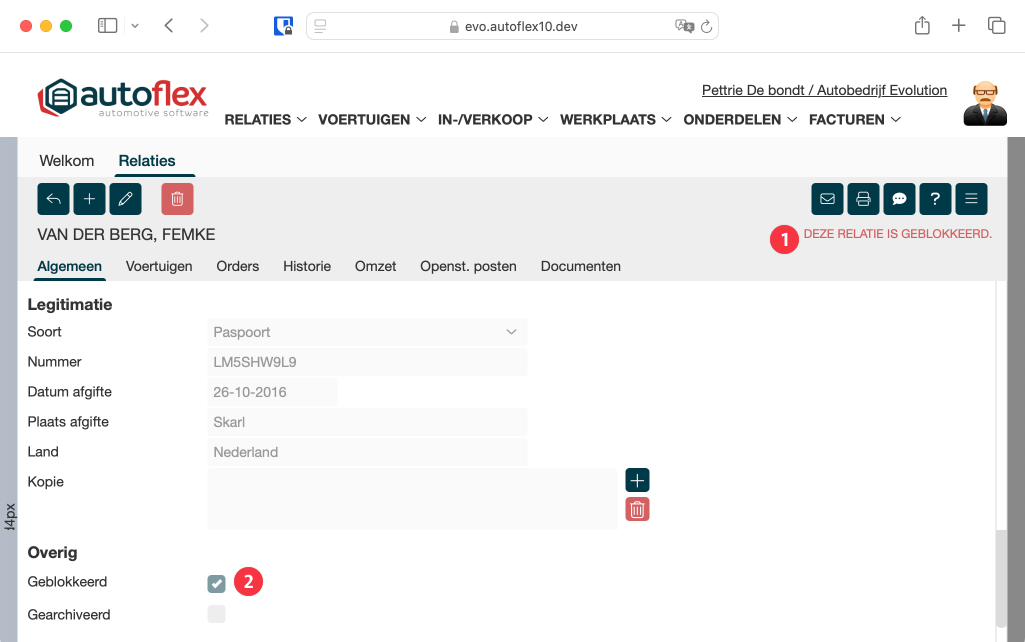Expand the ONDERDELEN menu
Screen dimensions: 1025x642
(740, 119)
